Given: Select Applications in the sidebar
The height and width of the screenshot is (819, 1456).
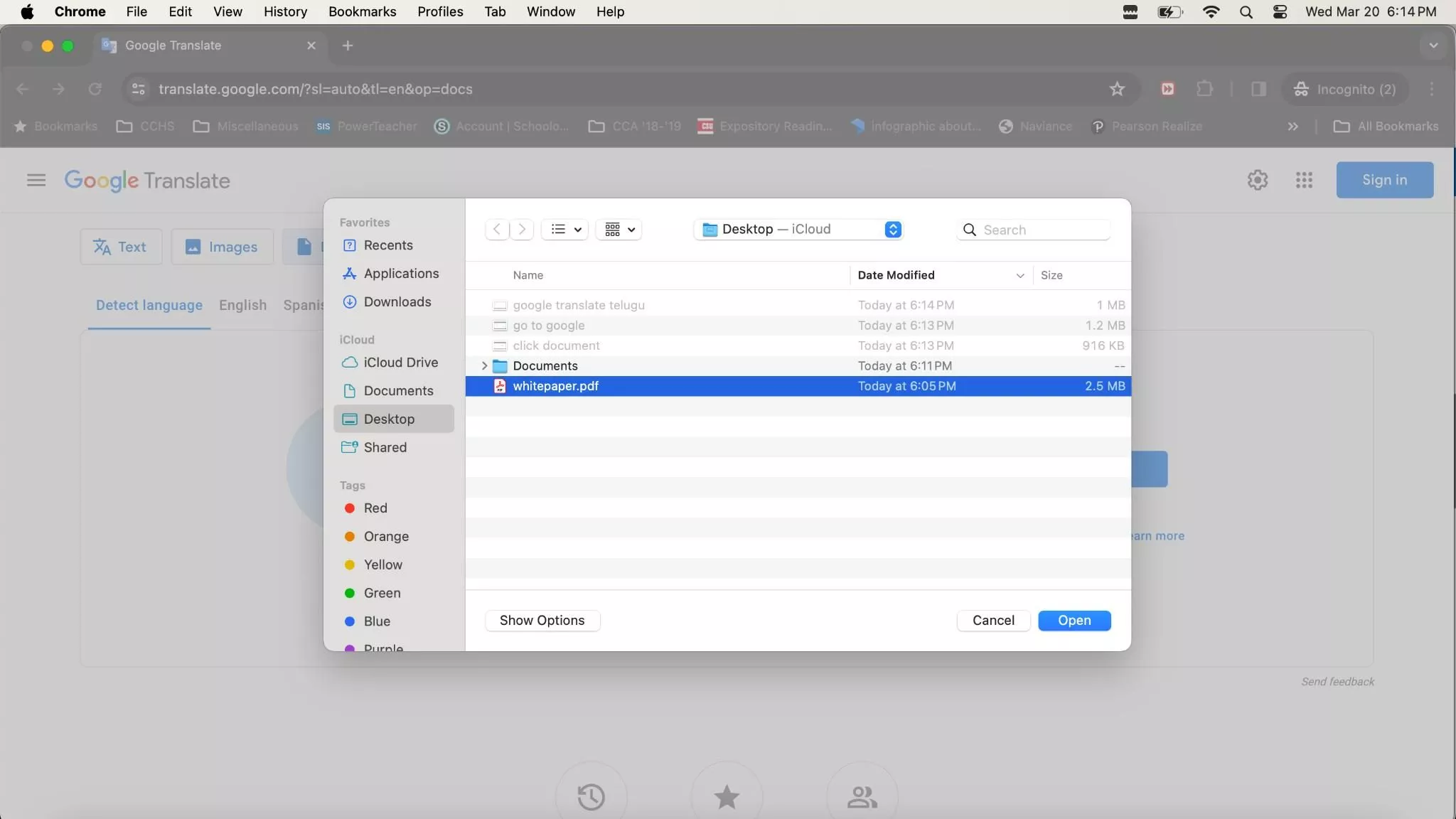Looking at the screenshot, I should pos(401,274).
